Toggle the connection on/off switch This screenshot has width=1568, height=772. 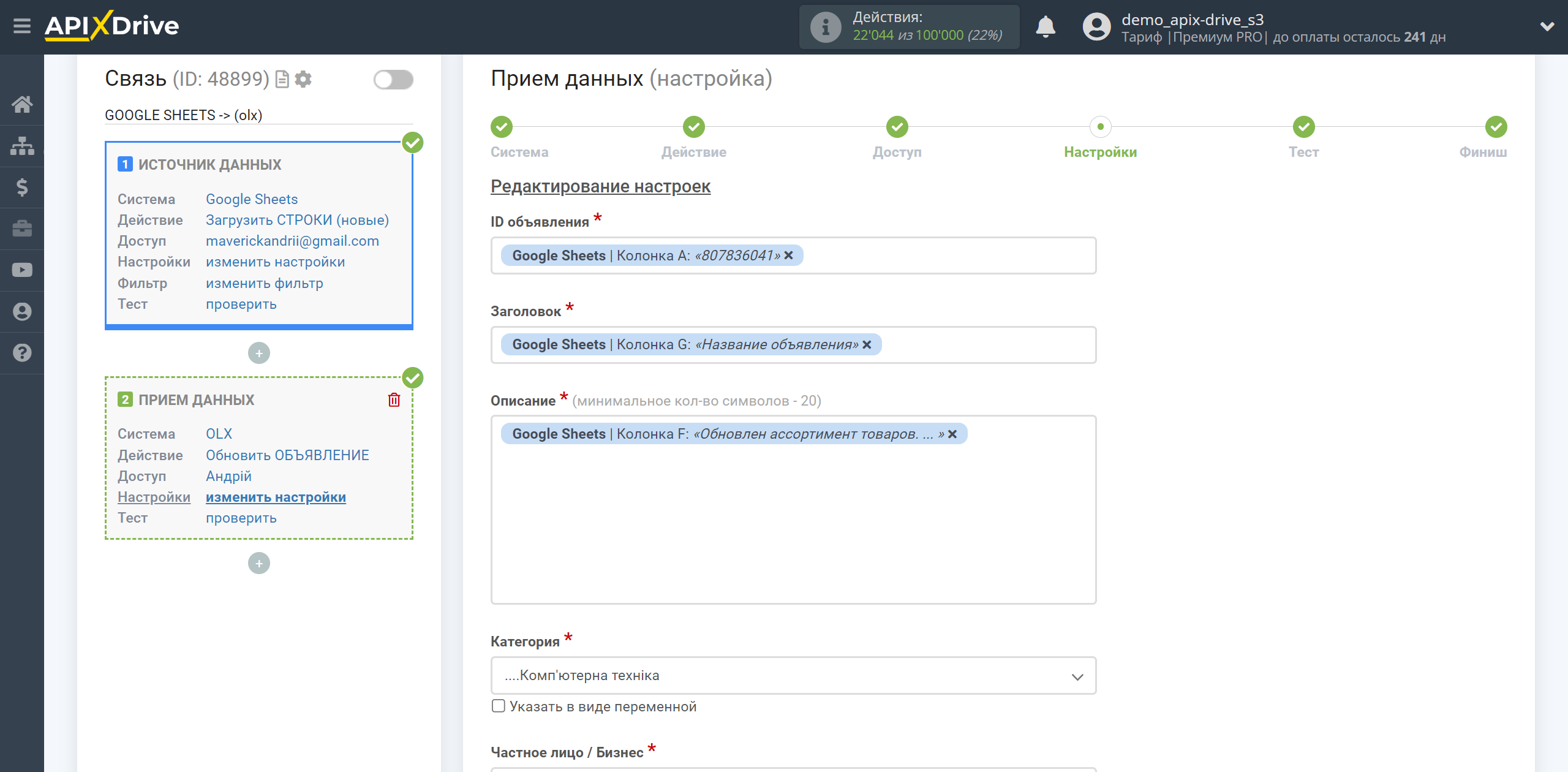coord(393,80)
